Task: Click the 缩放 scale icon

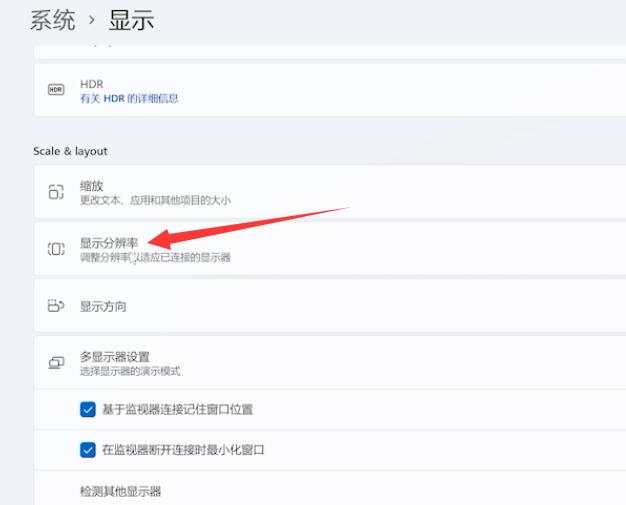Action: point(56,192)
